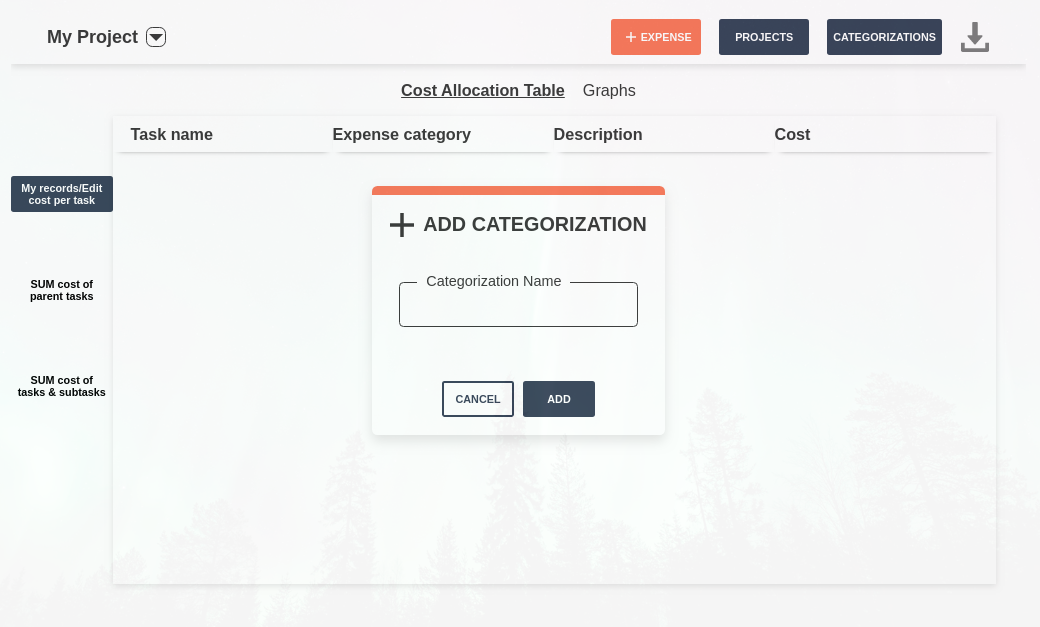Open the PROJECTS page

pyautogui.click(x=764, y=37)
